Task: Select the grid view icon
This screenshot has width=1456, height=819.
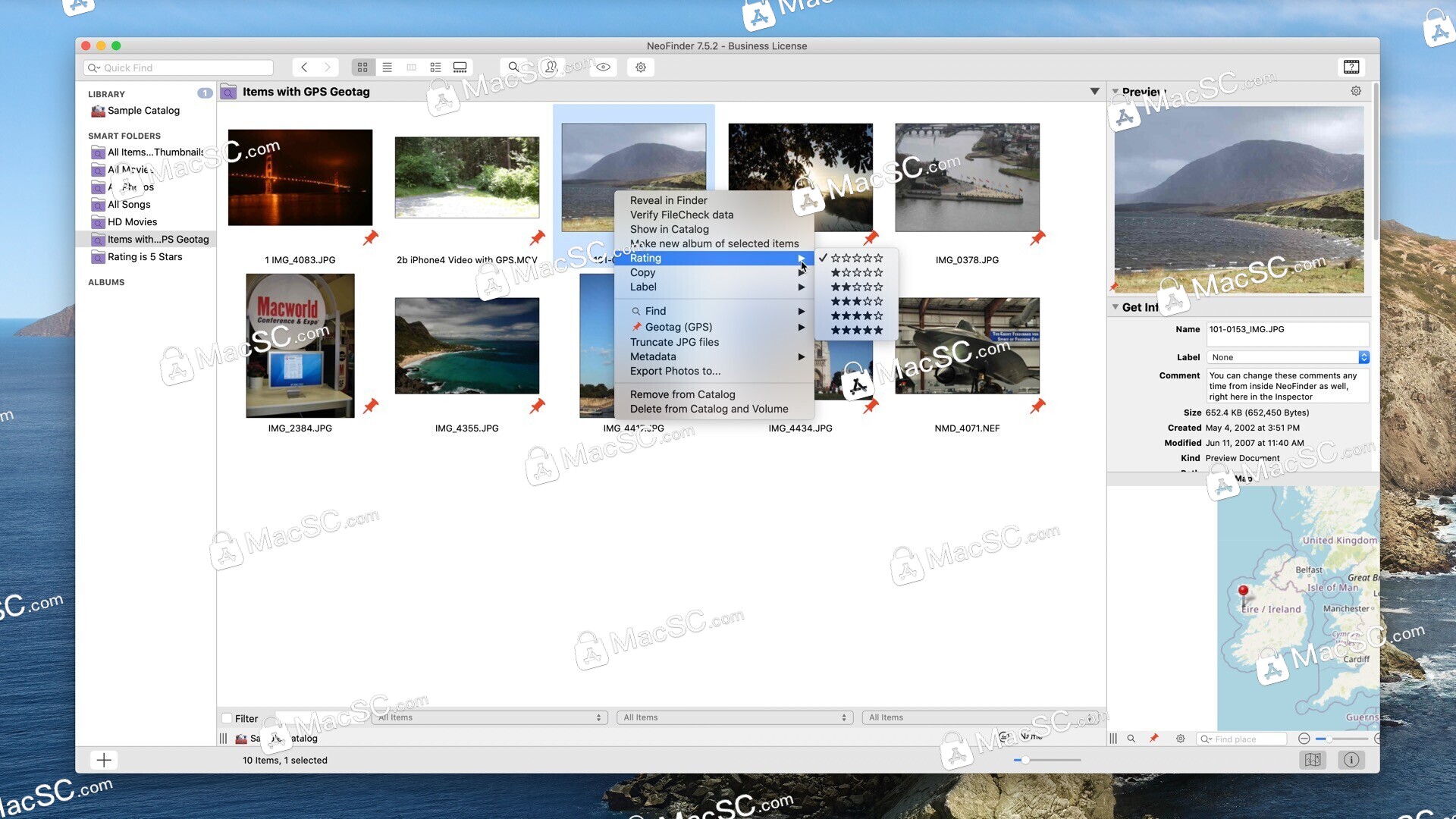Action: tap(361, 67)
